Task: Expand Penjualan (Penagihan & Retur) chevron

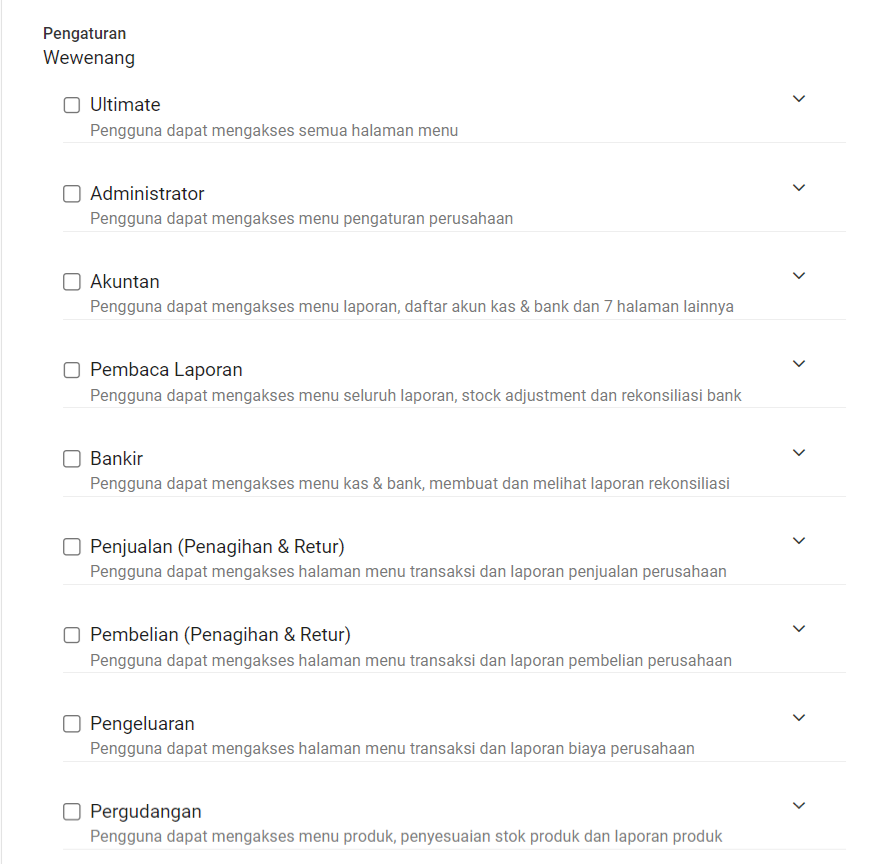Action: [x=799, y=541]
